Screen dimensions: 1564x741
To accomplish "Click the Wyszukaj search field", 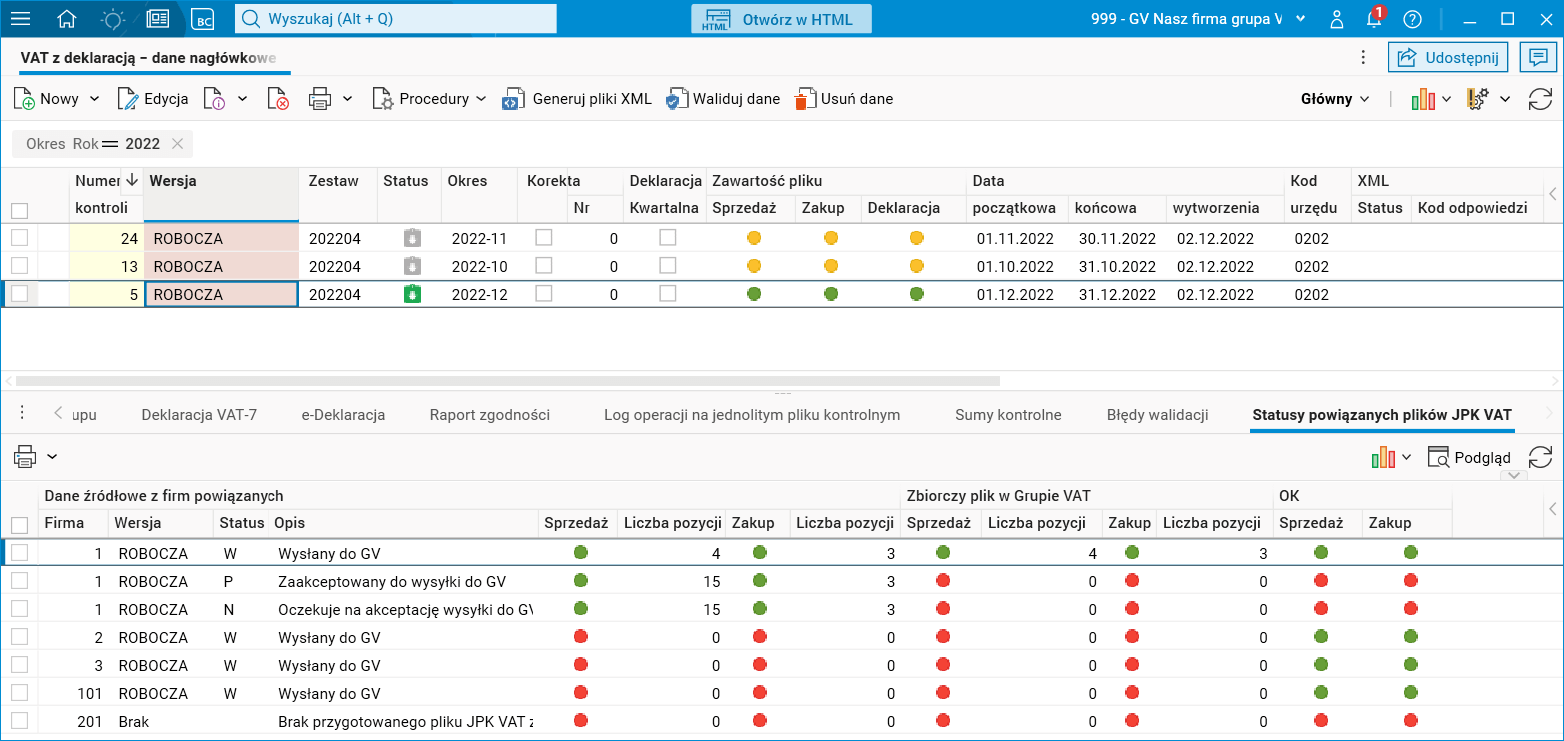I will click(396, 19).
